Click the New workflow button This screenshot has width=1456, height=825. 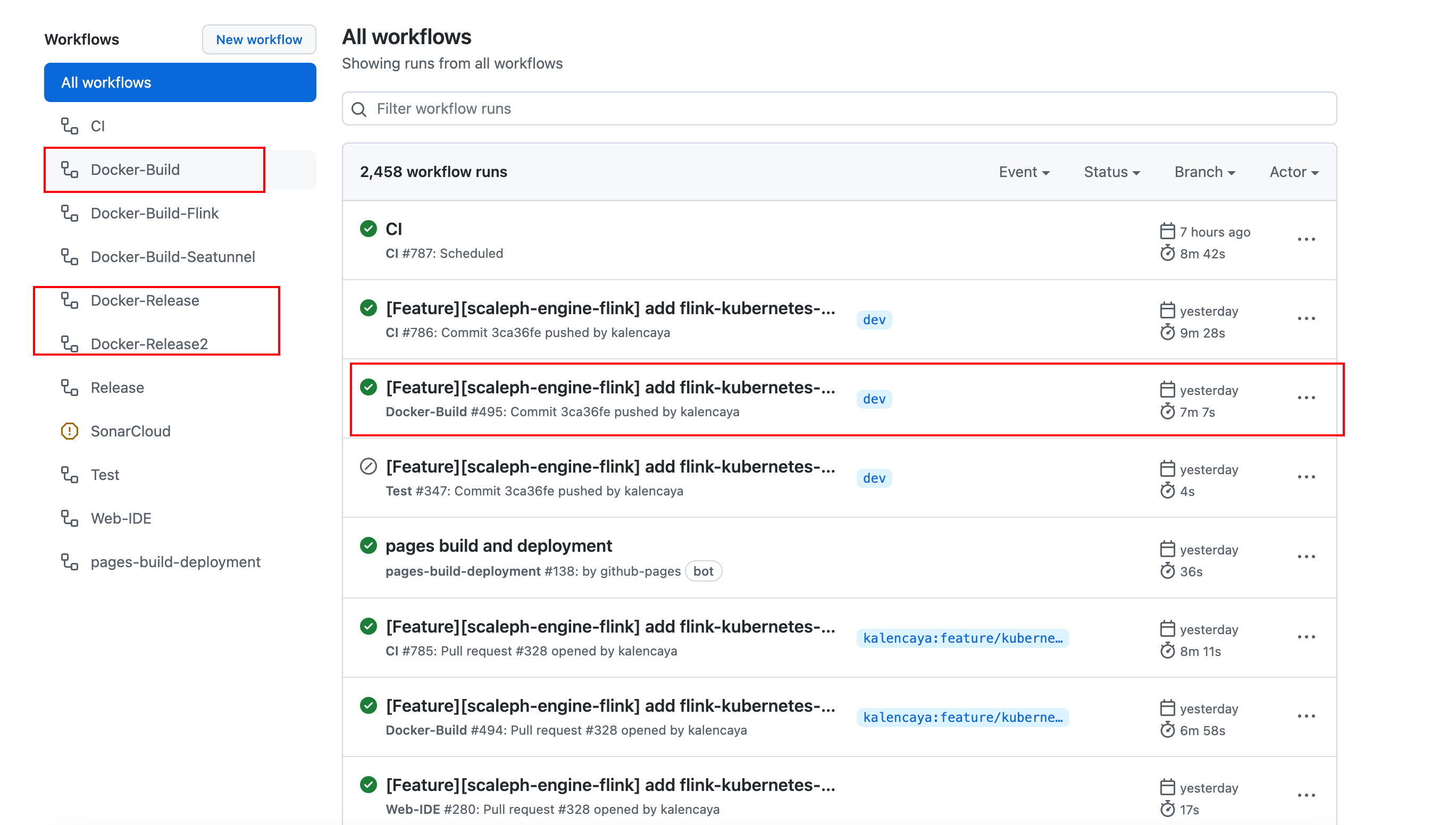pos(259,39)
